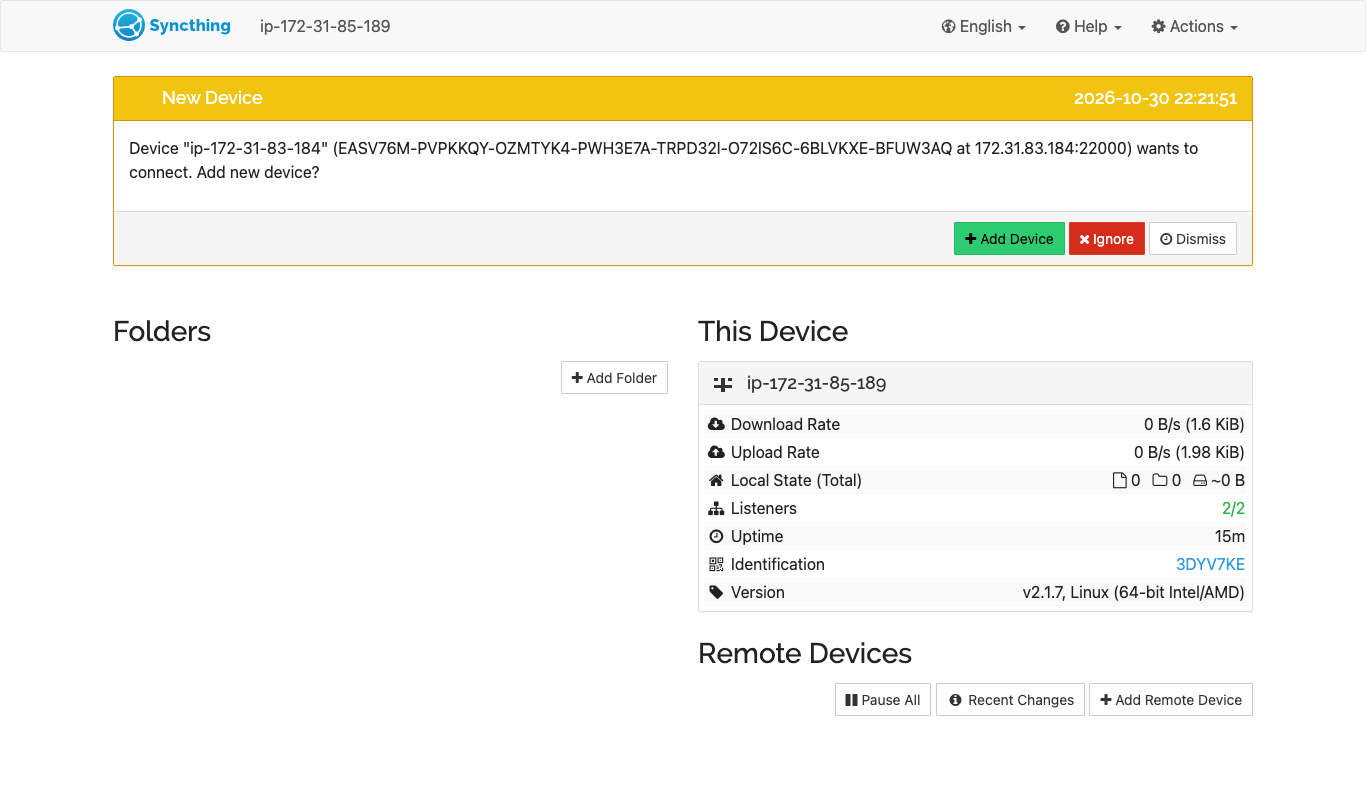Click the gear icon beside Actions
Viewport: 1366px width, 800px height.
click(x=1158, y=27)
